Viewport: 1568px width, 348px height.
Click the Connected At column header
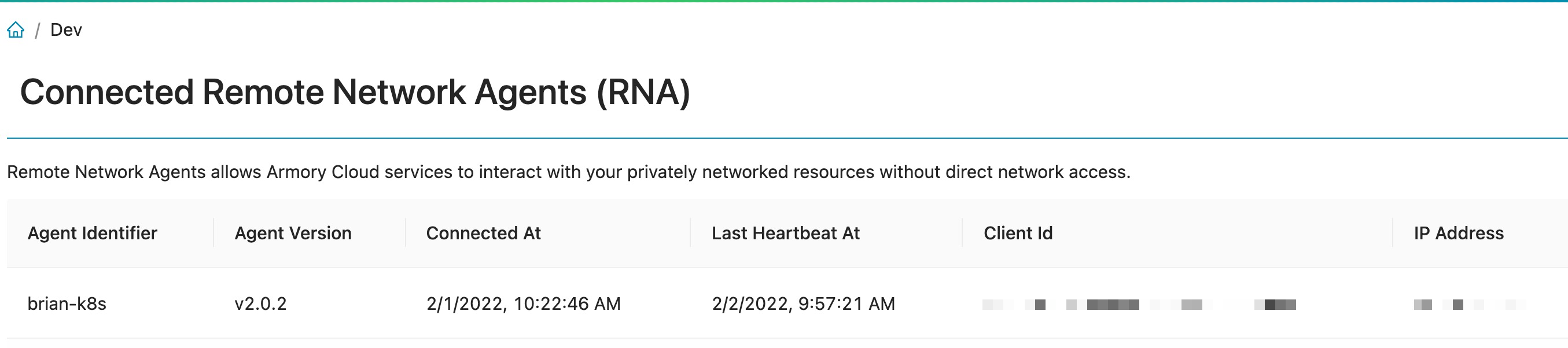tap(483, 233)
